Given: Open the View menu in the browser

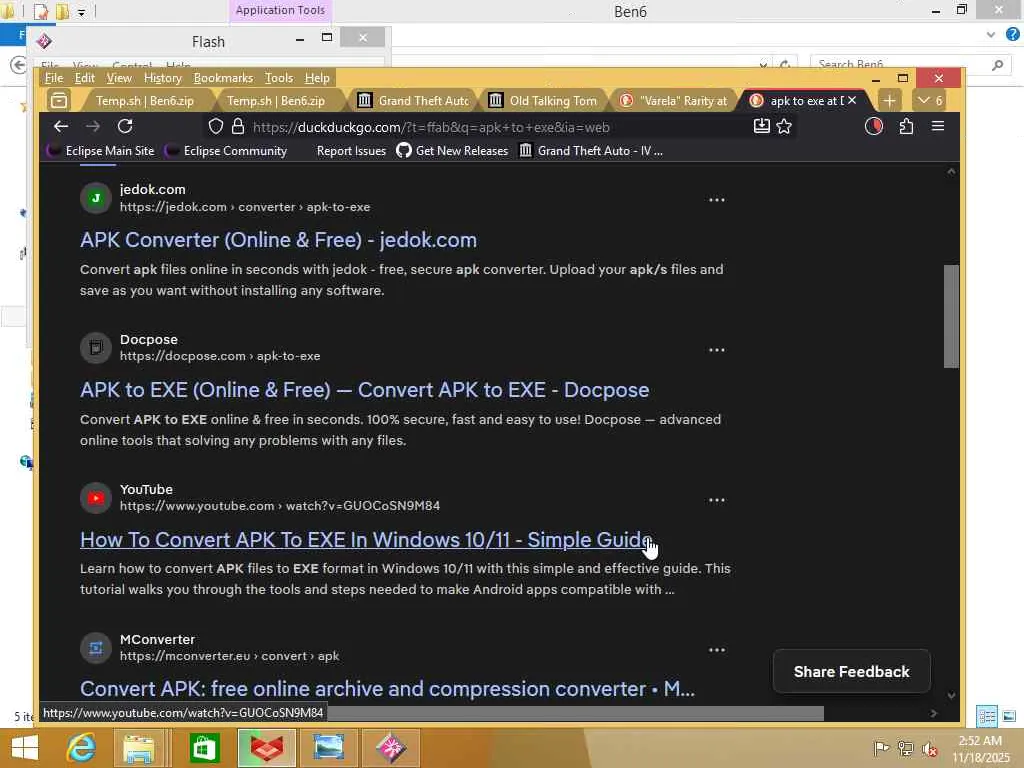Looking at the screenshot, I should (x=119, y=78).
